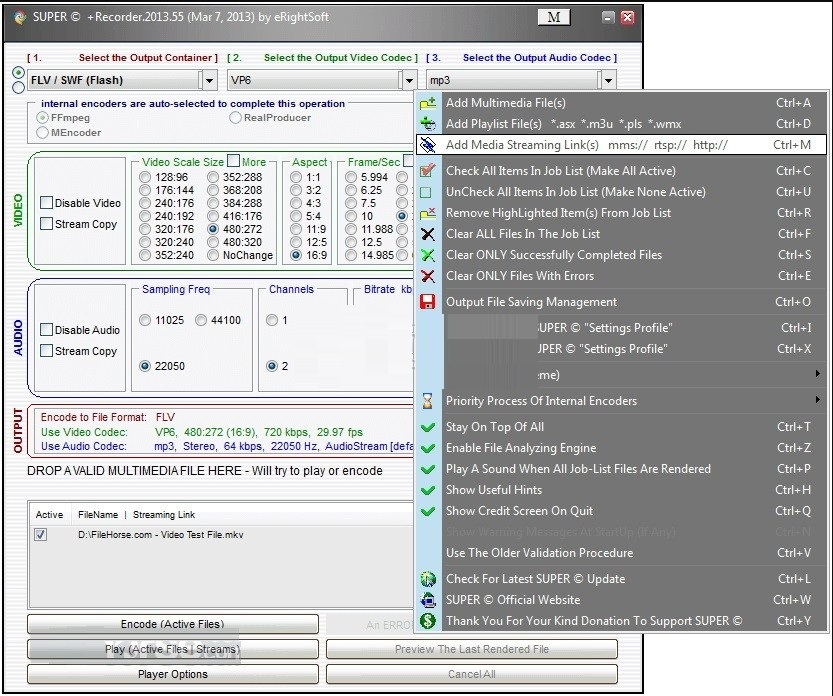The height and width of the screenshot is (696, 833).
Task: Click Preview The Last Rendered File button
Action: click(x=472, y=649)
